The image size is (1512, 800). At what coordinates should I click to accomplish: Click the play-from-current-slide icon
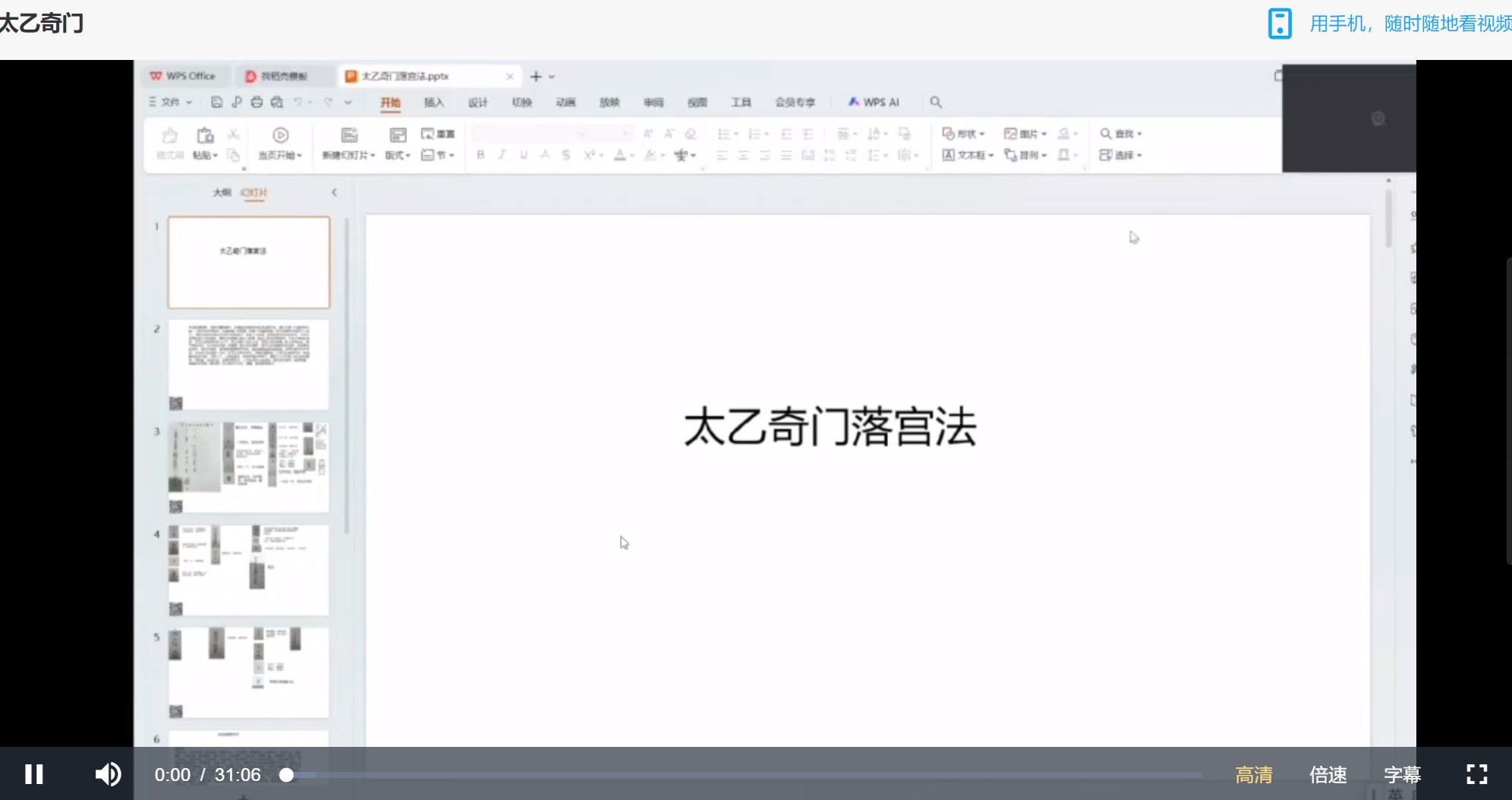[x=280, y=135]
